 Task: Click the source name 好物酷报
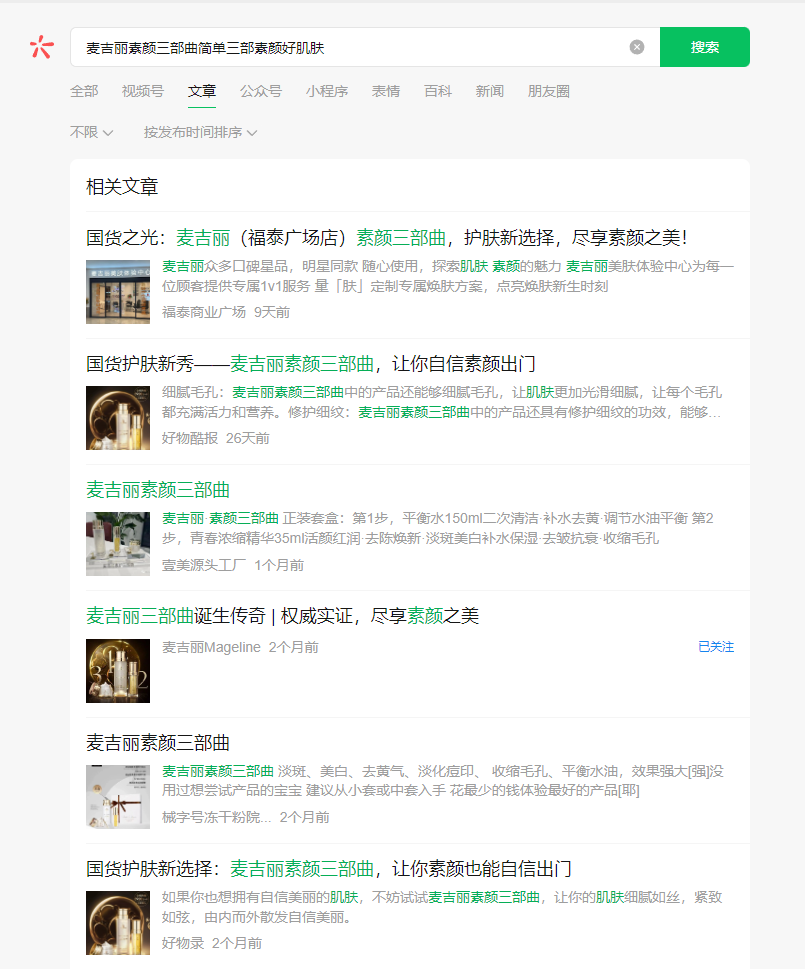[190, 438]
